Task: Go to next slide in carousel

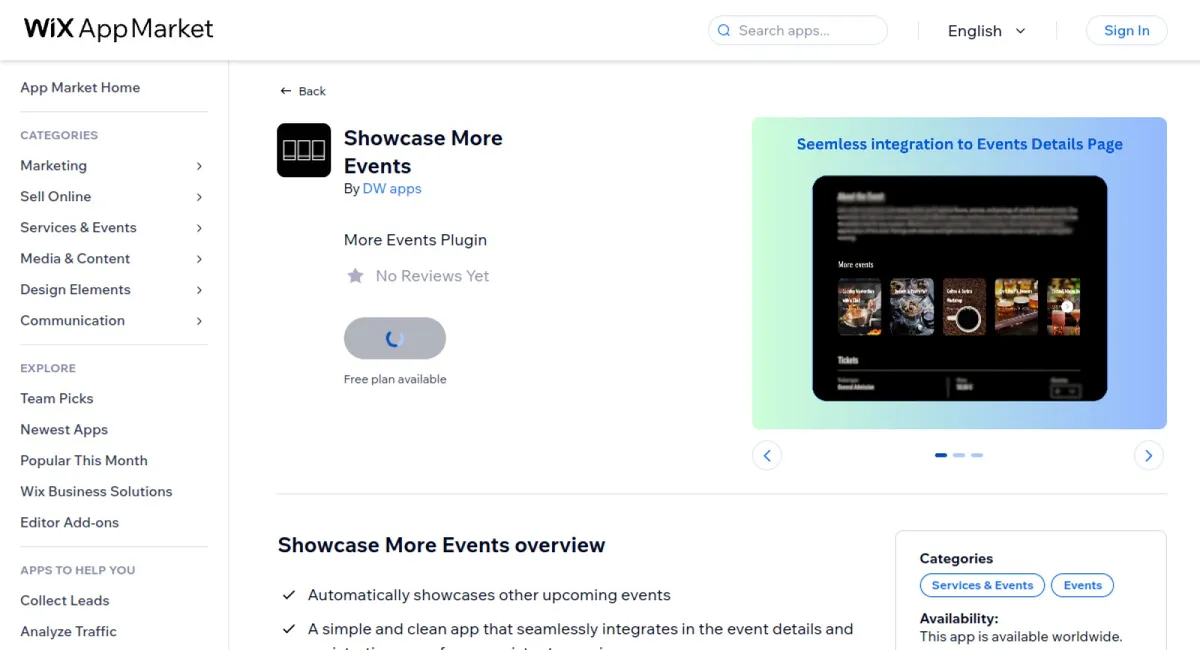Action: pyautogui.click(x=1149, y=456)
